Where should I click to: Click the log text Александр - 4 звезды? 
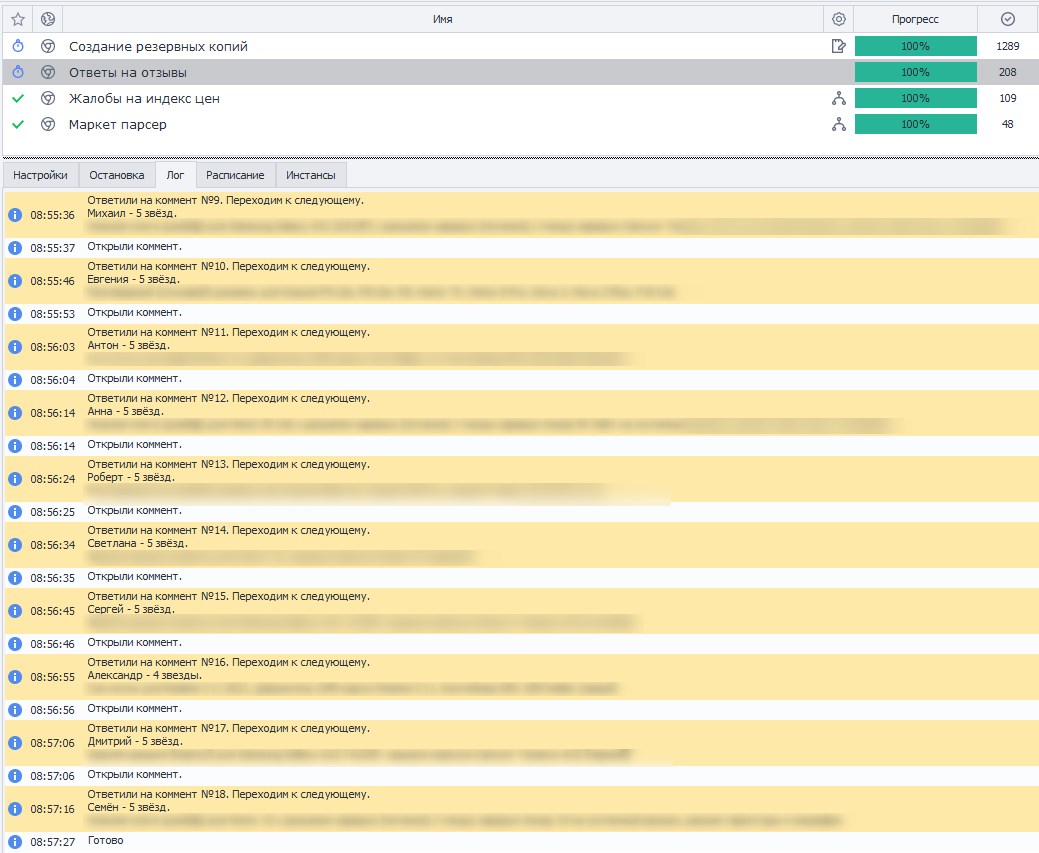pos(144,675)
